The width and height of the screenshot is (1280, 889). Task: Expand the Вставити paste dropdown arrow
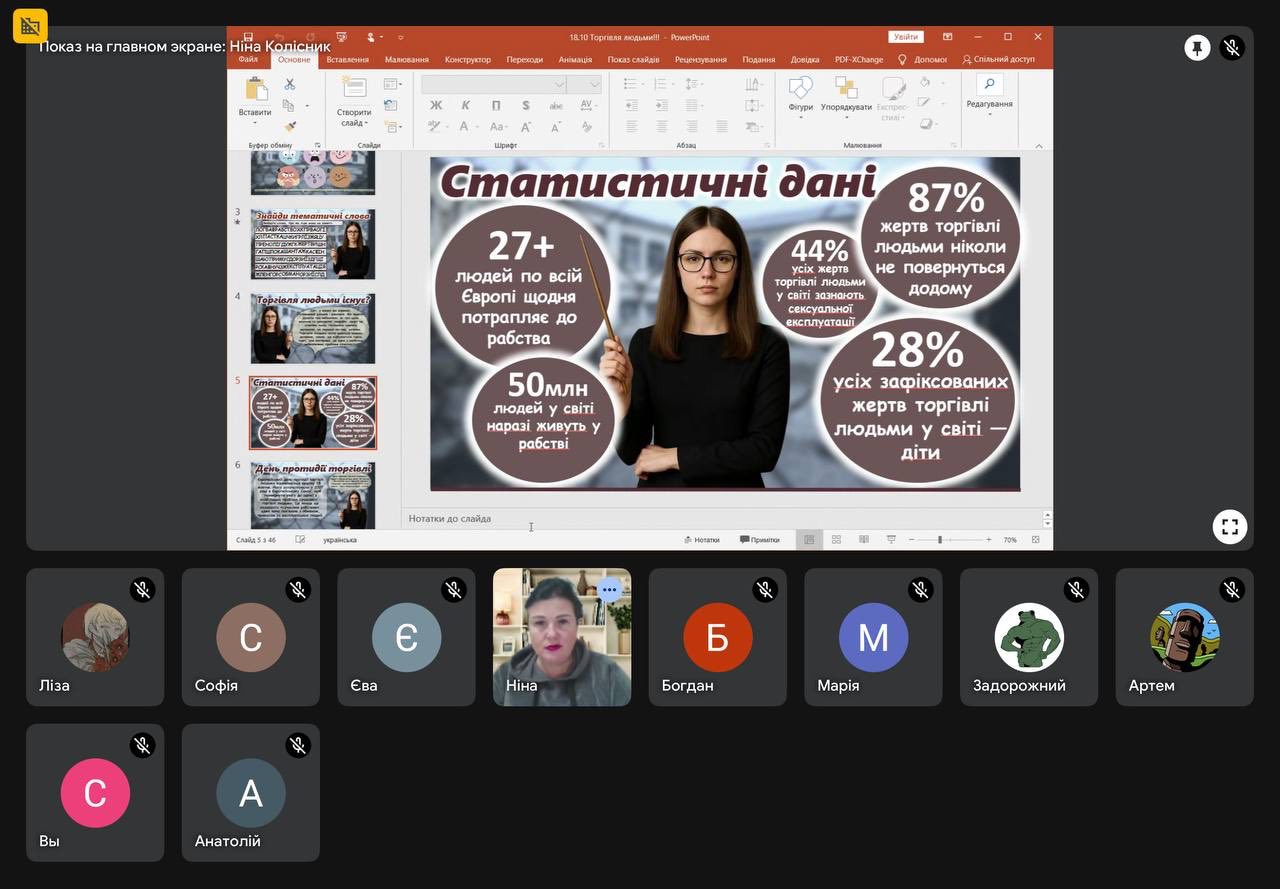pos(256,122)
